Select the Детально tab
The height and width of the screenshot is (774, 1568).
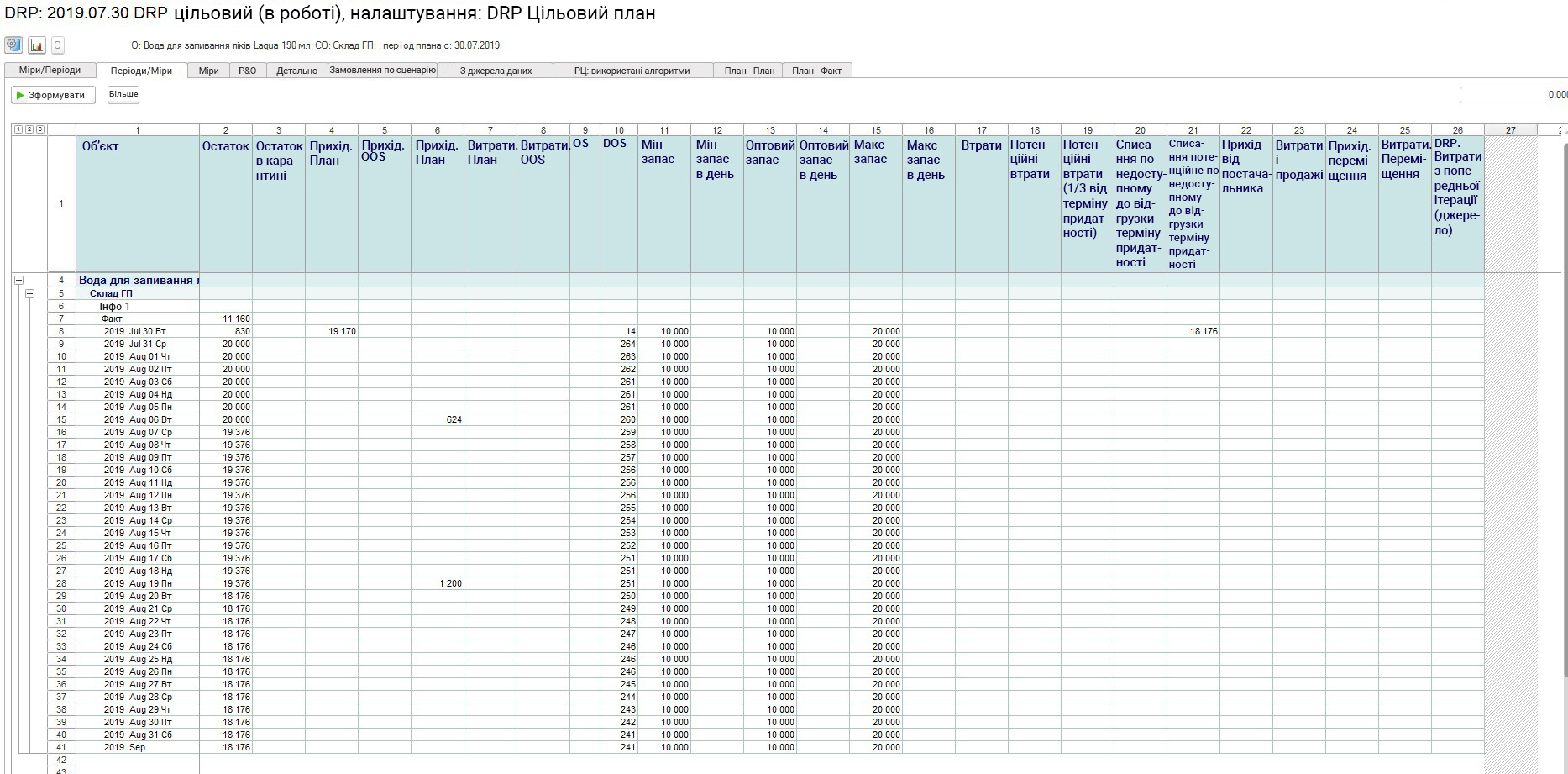click(x=297, y=71)
